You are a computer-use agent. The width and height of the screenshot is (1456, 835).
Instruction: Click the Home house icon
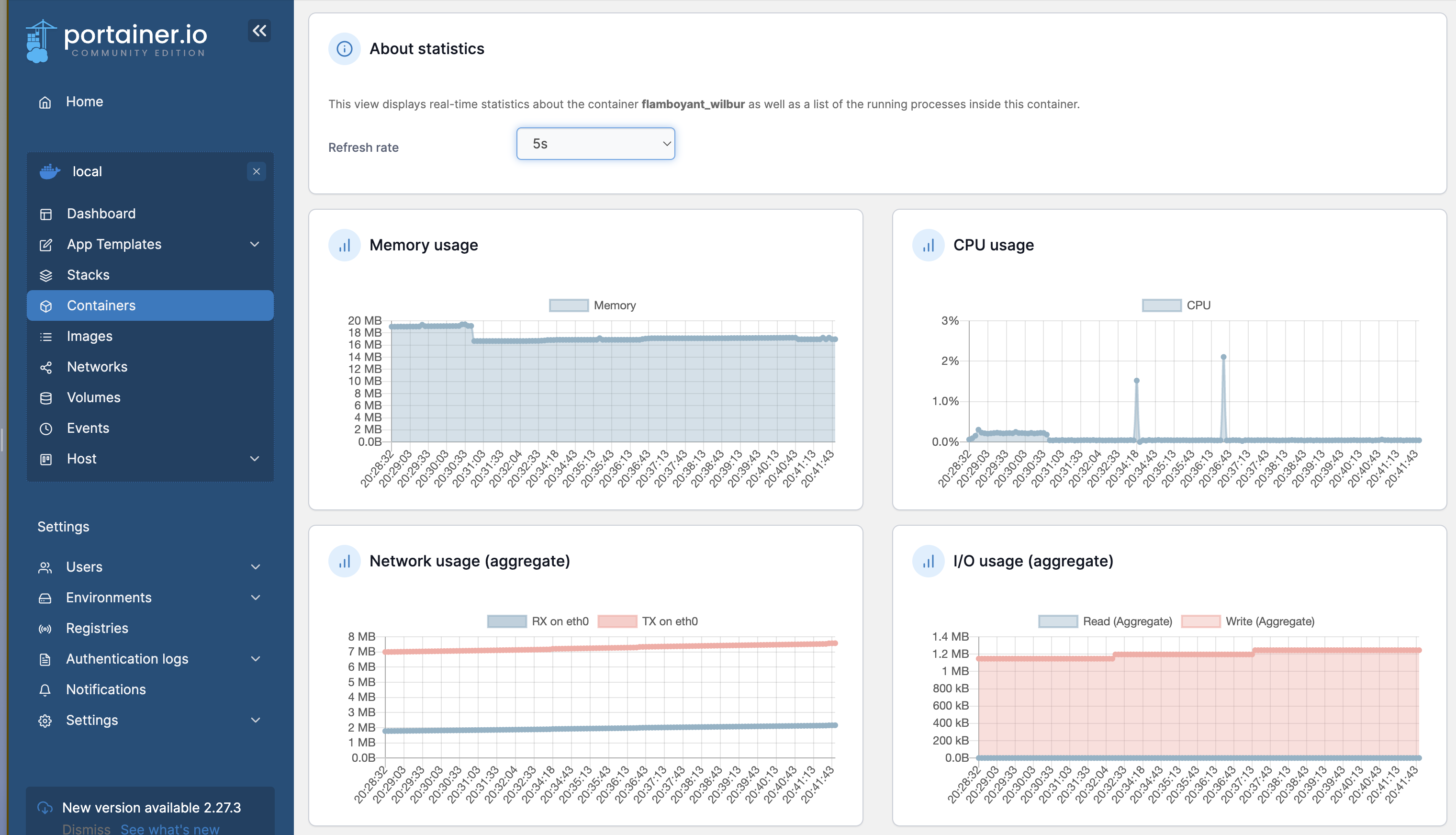pos(45,102)
